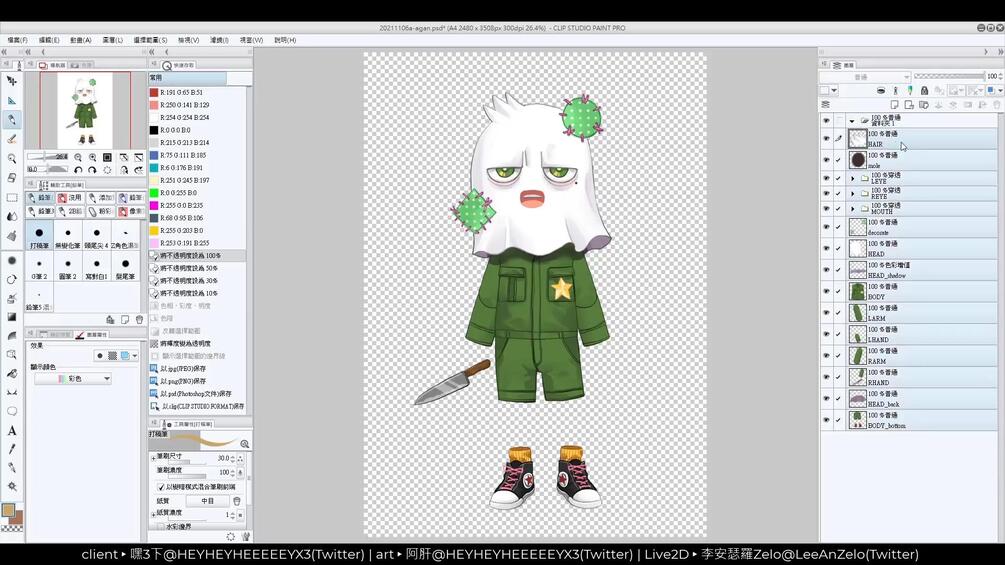Collapse the top 資料夾 1 layer folder
1005x565 pixels.
(x=852, y=120)
